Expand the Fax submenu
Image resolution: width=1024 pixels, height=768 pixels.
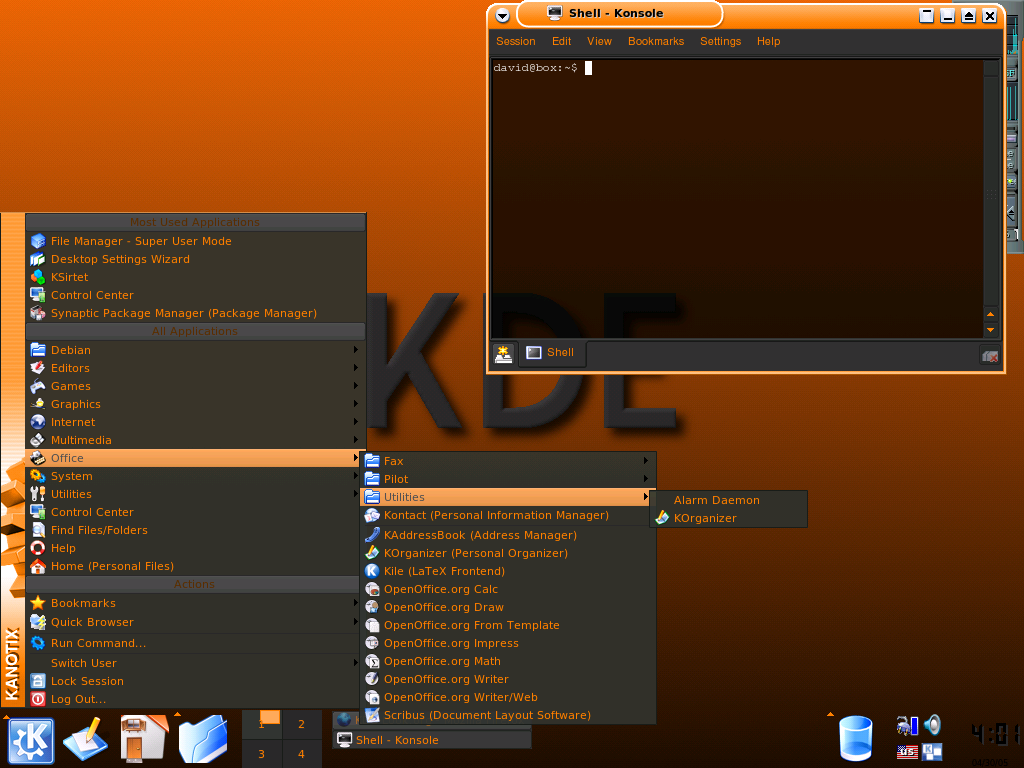(x=507, y=461)
